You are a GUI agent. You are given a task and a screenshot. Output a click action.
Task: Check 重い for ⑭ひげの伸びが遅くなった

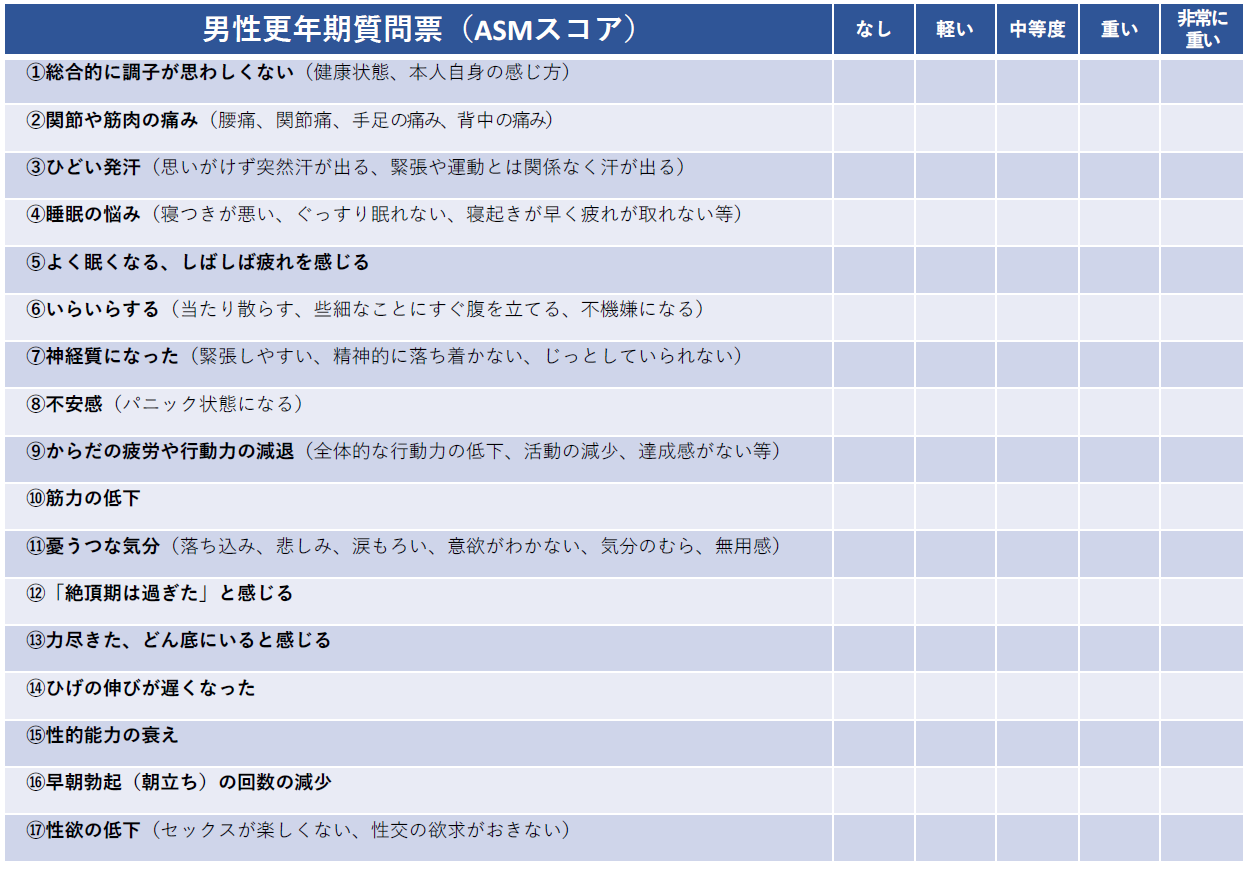pyautogui.click(x=1119, y=695)
